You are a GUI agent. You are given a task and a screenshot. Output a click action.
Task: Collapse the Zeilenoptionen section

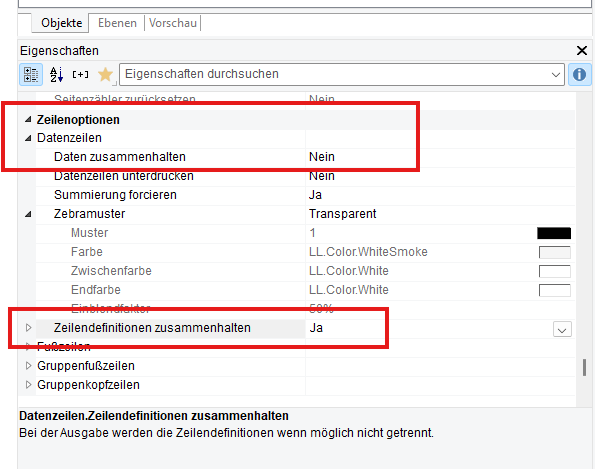click(28, 120)
